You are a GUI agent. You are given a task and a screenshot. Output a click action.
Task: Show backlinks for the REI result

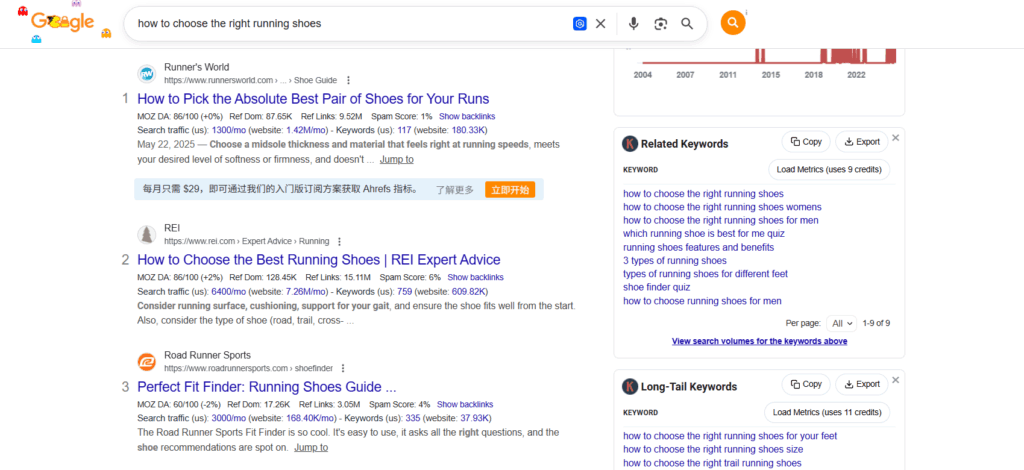pos(475,277)
